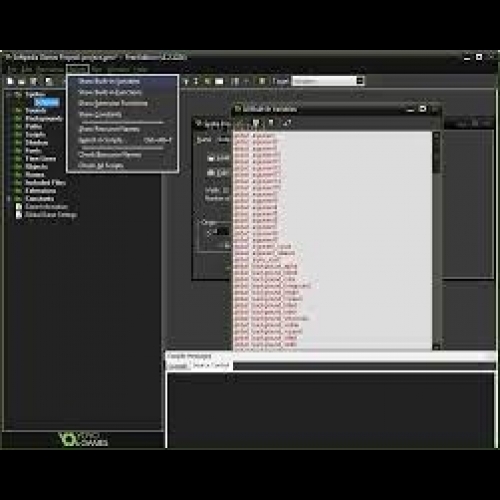Open the Run menu in menu bar
The height and width of the screenshot is (500, 500).
tap(97, 69)
